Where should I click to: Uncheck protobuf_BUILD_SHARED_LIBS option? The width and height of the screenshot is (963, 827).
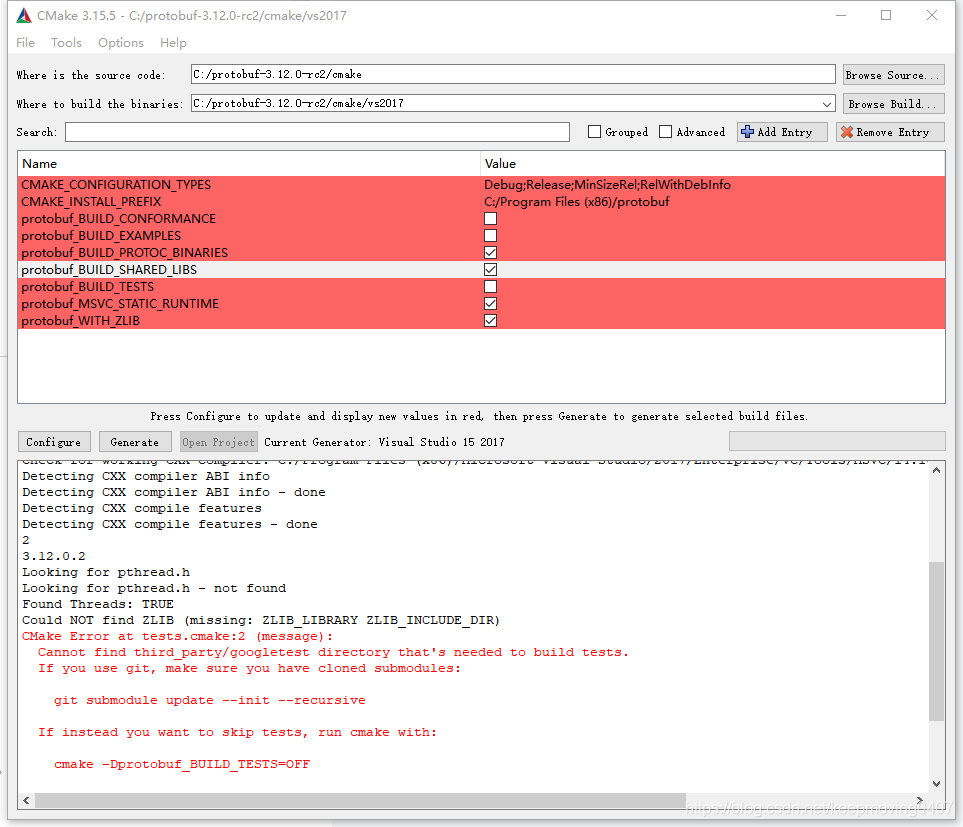click(x=491, y=270)
